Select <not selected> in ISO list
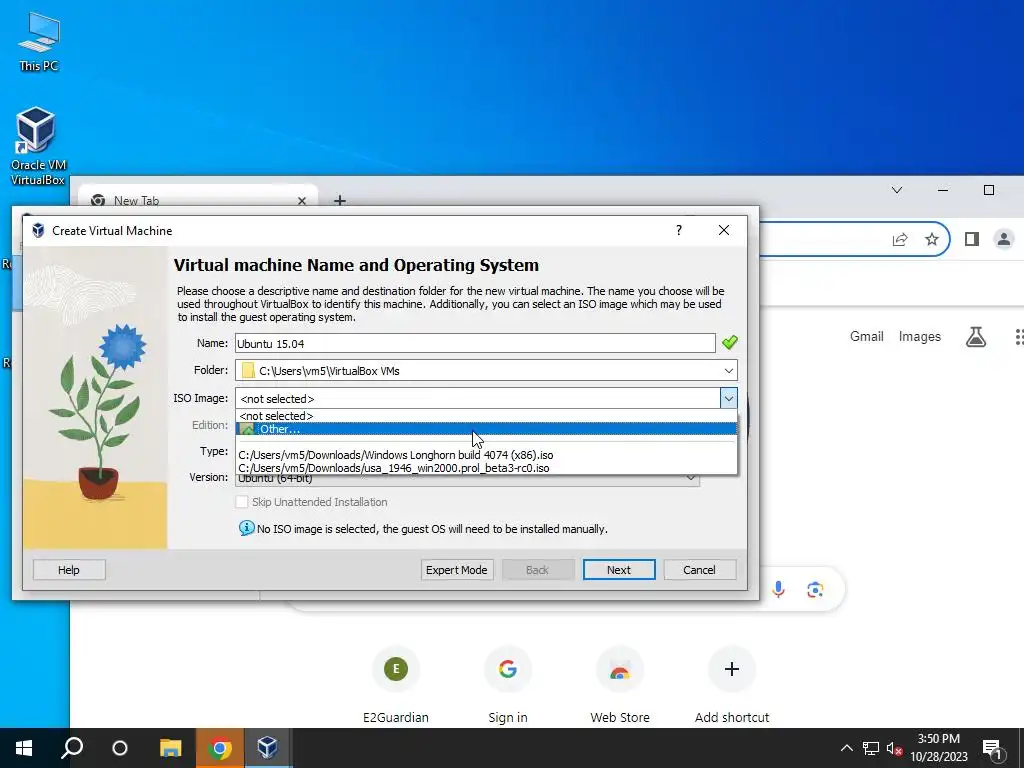The image size is (1024, 768). tap(486, 416)
